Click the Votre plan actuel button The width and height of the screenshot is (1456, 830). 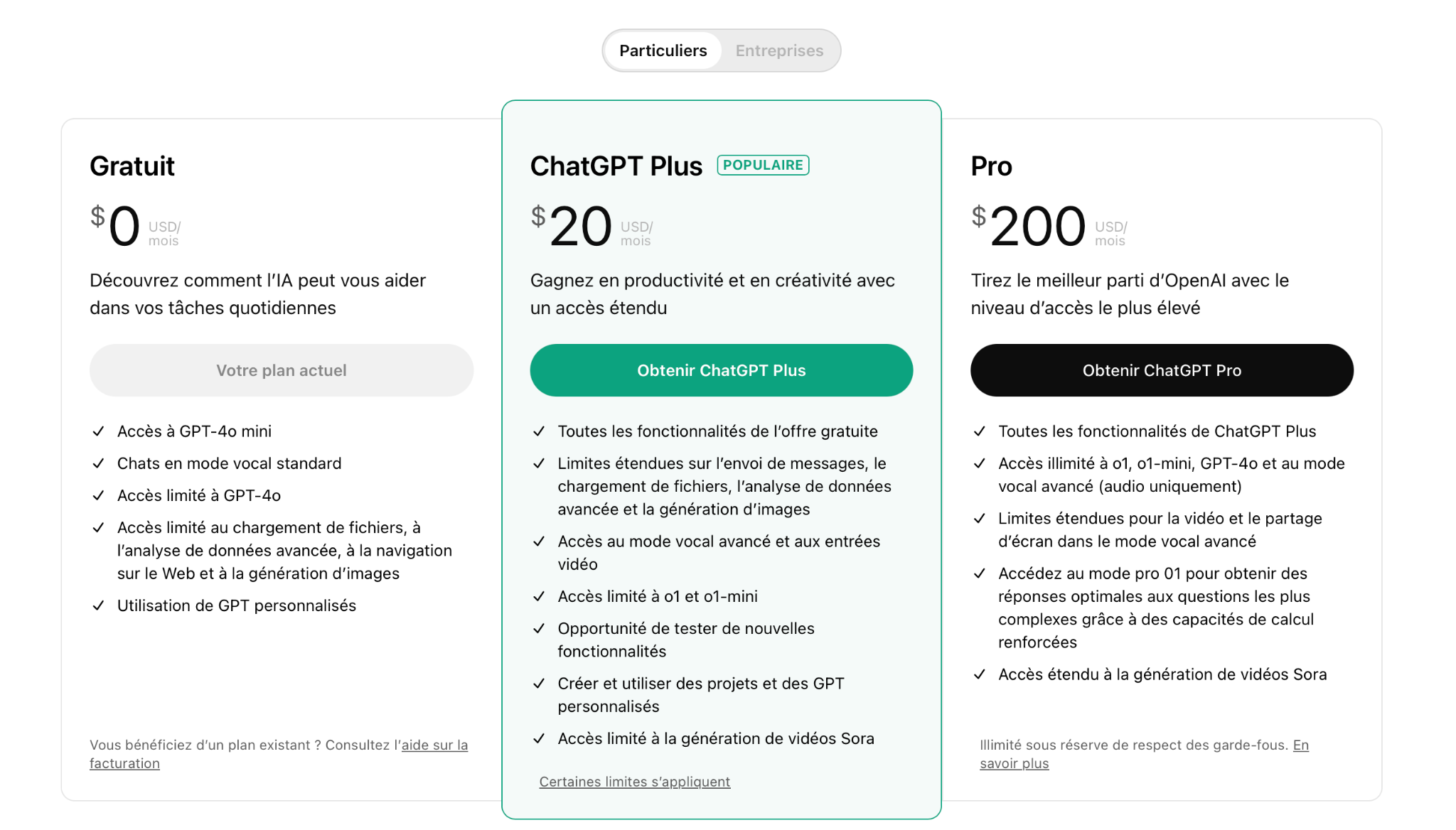(x=281, y=370)
